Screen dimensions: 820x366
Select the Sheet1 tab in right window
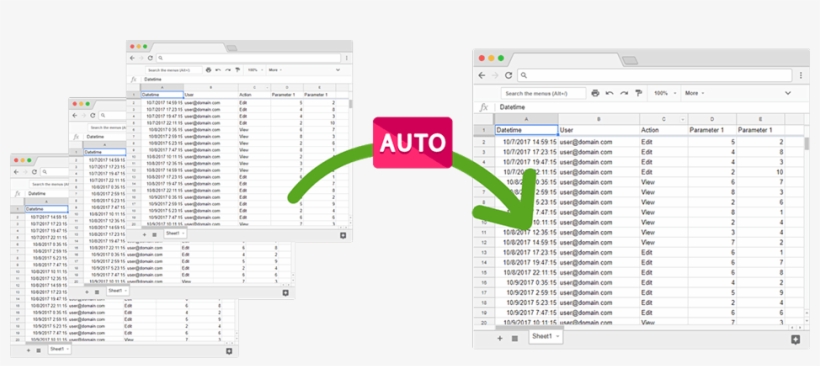coord(546,337)
